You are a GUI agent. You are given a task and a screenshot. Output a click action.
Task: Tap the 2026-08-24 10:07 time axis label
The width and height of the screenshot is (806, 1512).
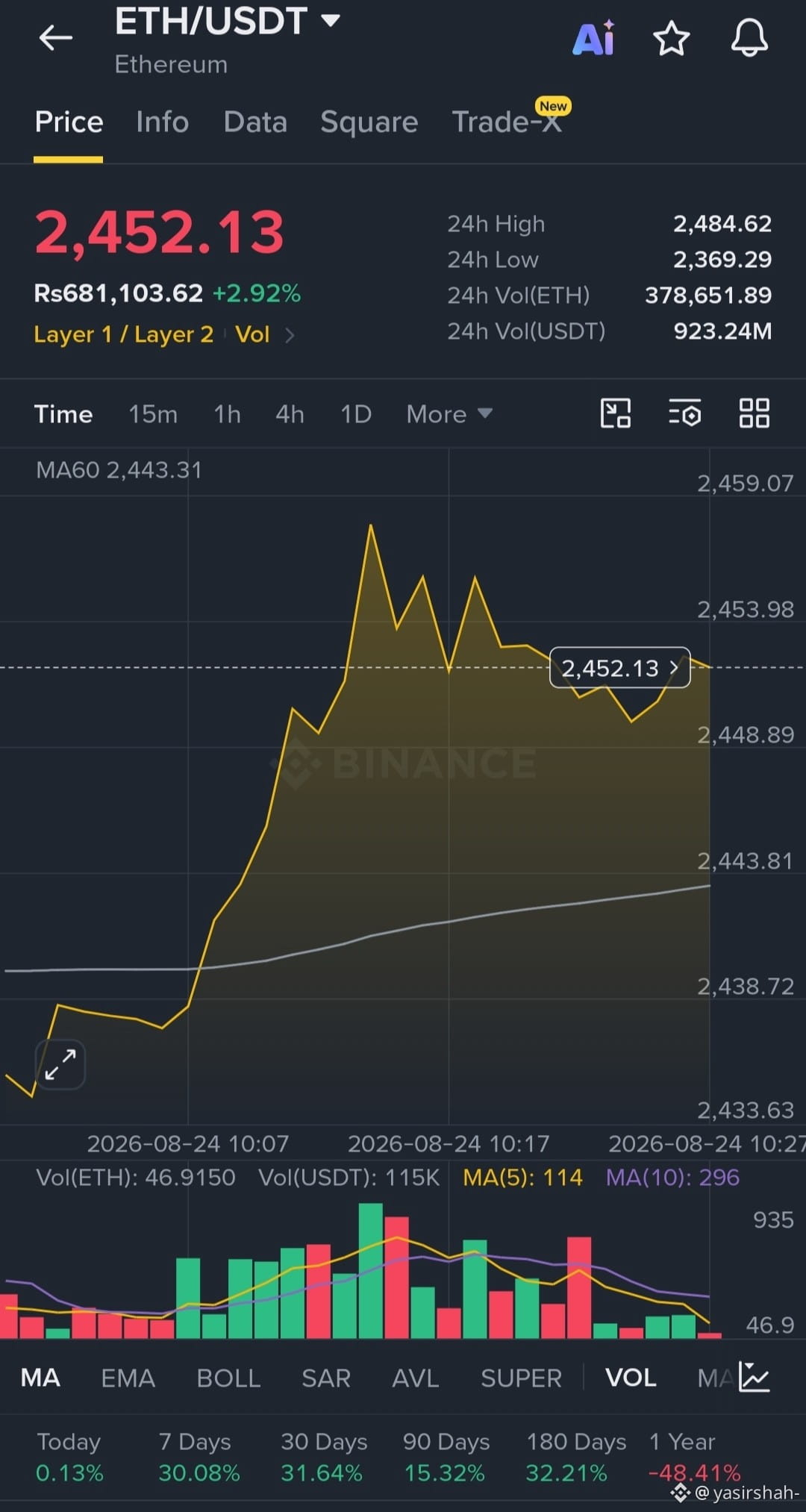187,1144
